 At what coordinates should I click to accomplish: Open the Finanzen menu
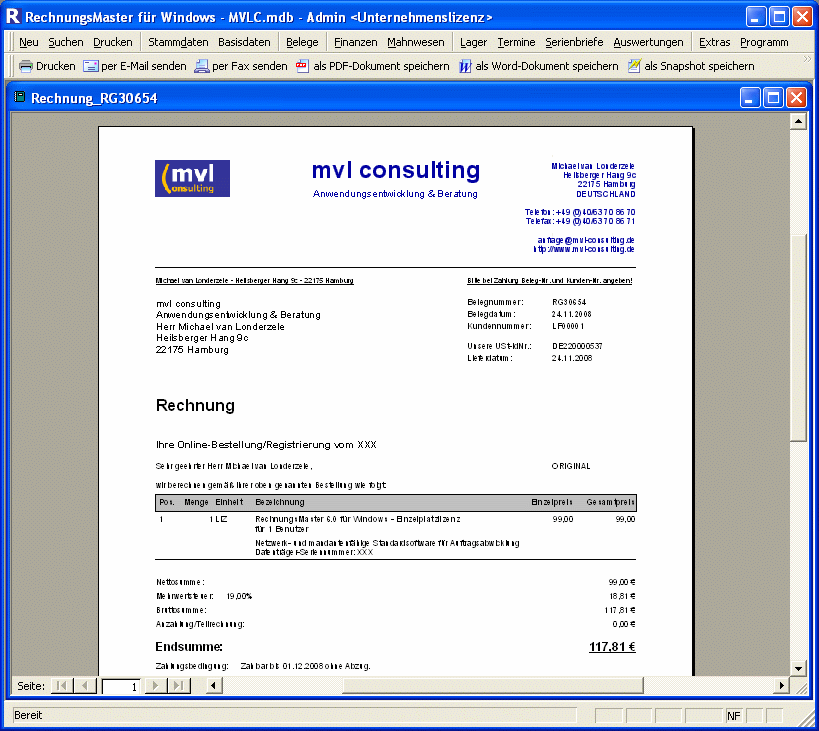coord(356,42)
